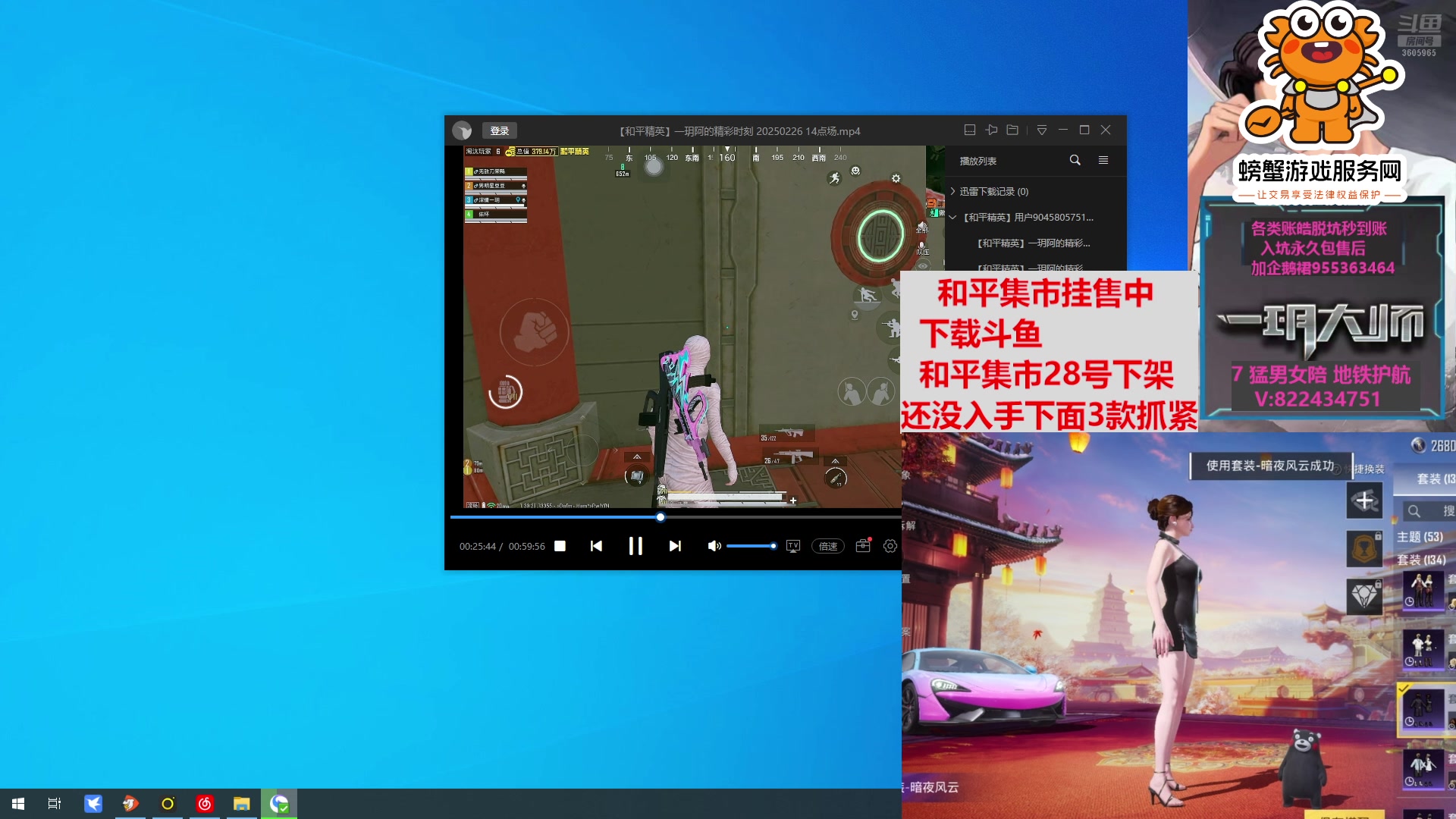Click the active video player taskbar icon

pos(279,804)
